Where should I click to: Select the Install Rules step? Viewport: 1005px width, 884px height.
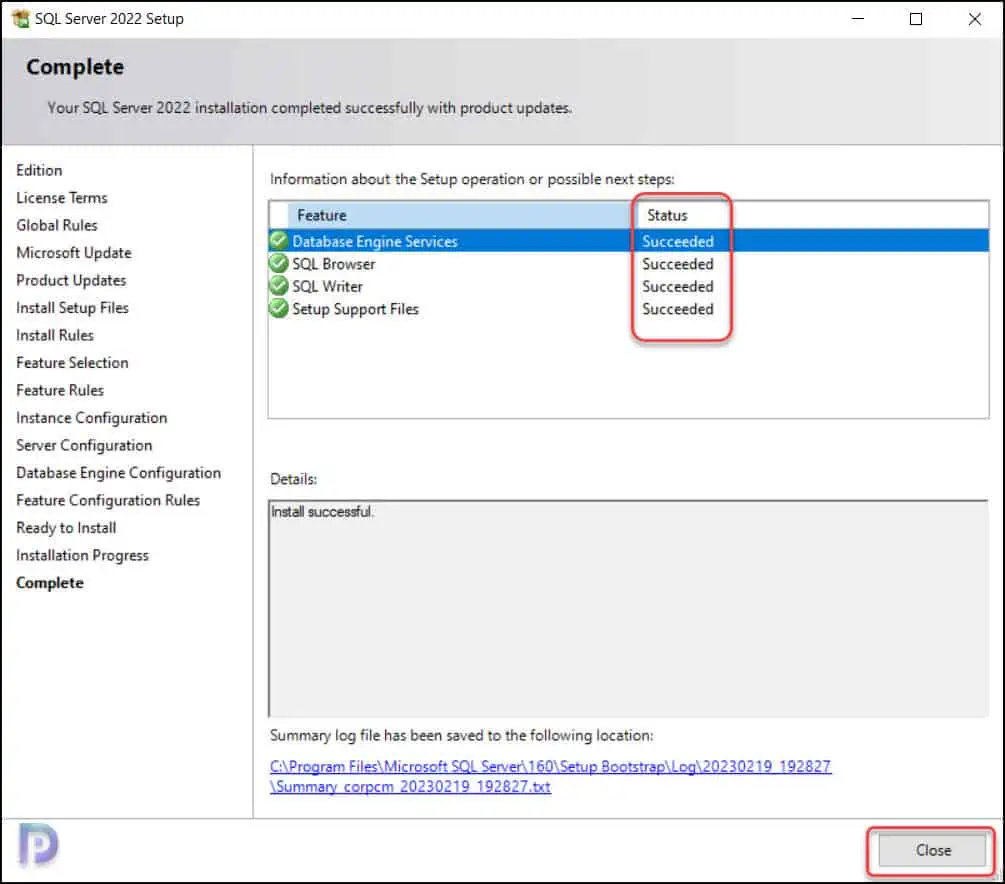55,335
